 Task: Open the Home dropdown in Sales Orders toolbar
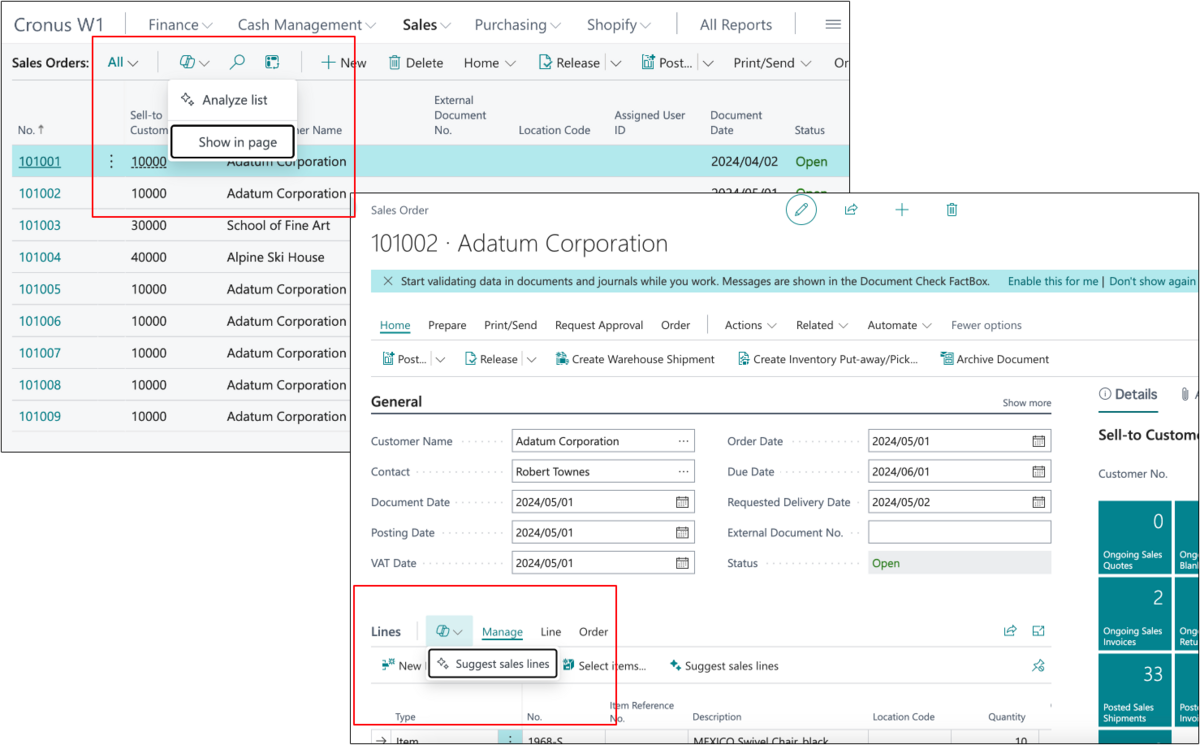[490, 62]
